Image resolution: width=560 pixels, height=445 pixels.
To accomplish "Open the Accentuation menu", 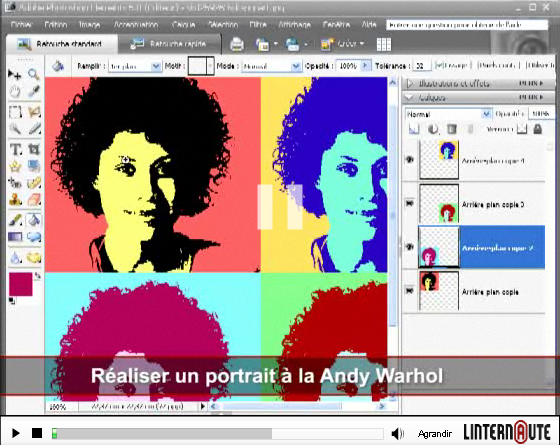I will pos(136,25).
